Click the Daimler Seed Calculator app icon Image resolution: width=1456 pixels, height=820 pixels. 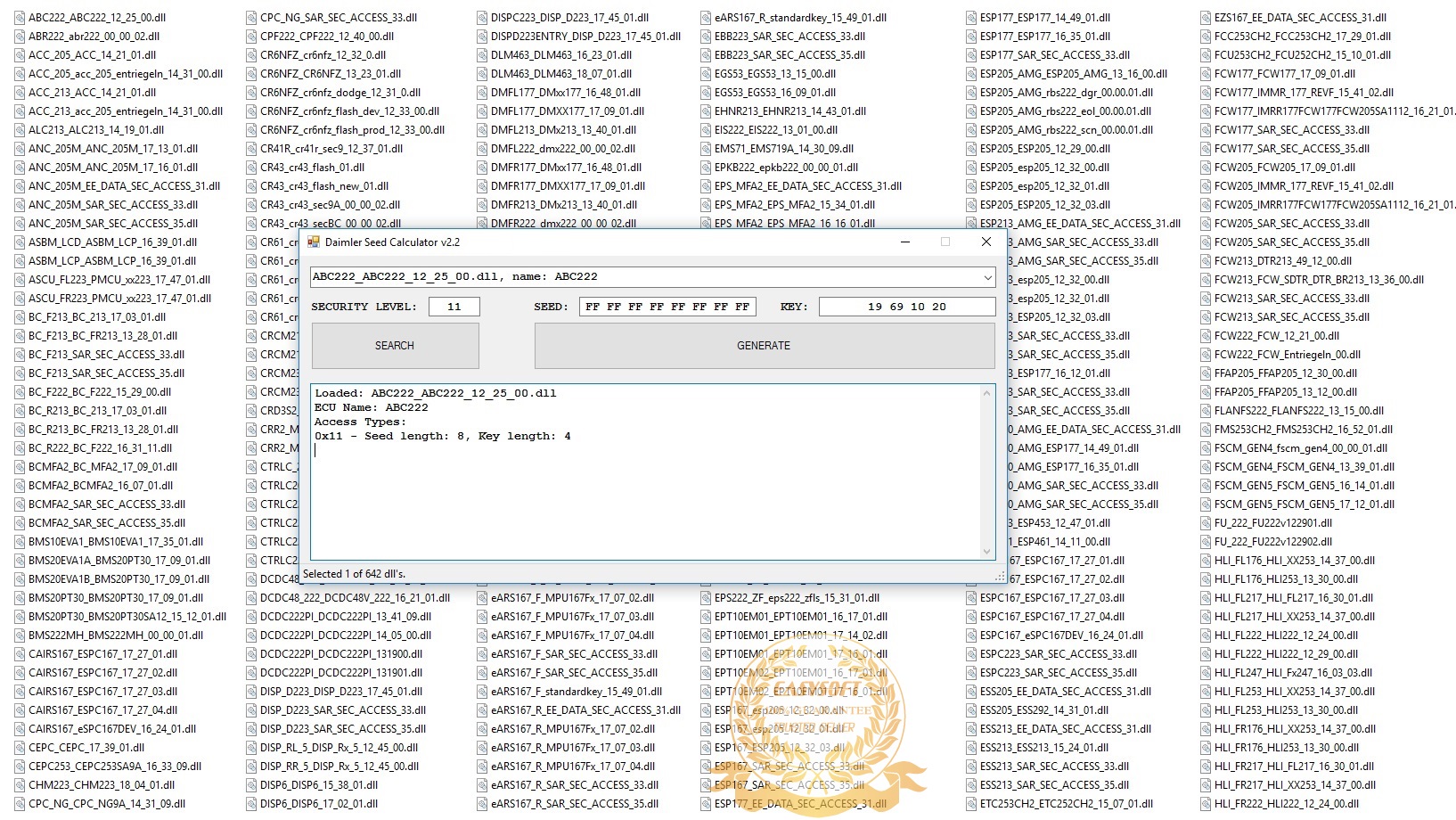pos(314,242)
